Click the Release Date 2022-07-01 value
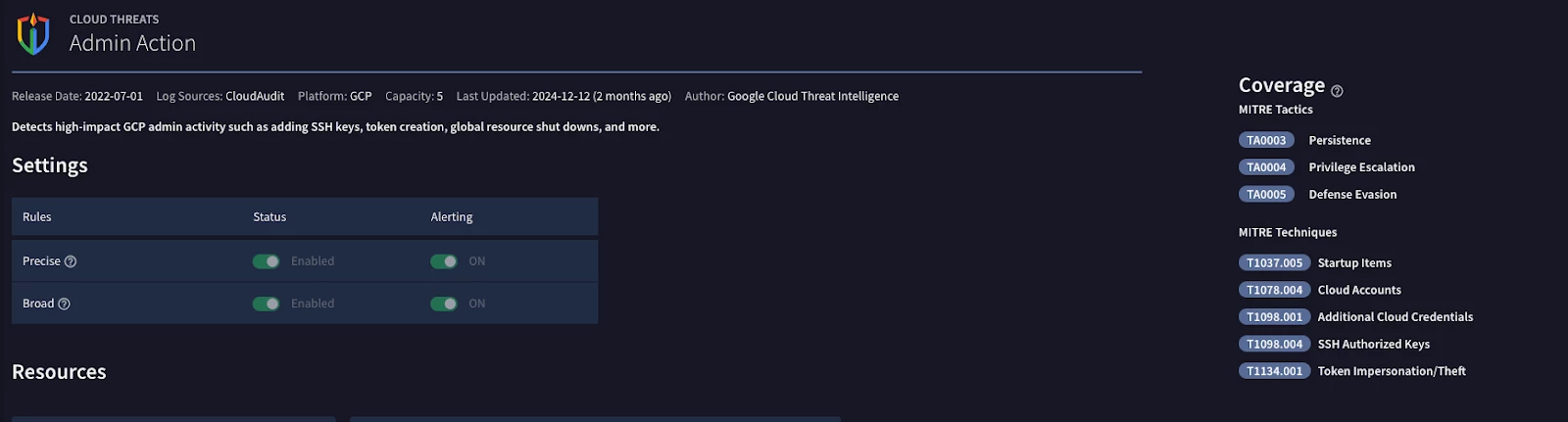 [114, 96]
